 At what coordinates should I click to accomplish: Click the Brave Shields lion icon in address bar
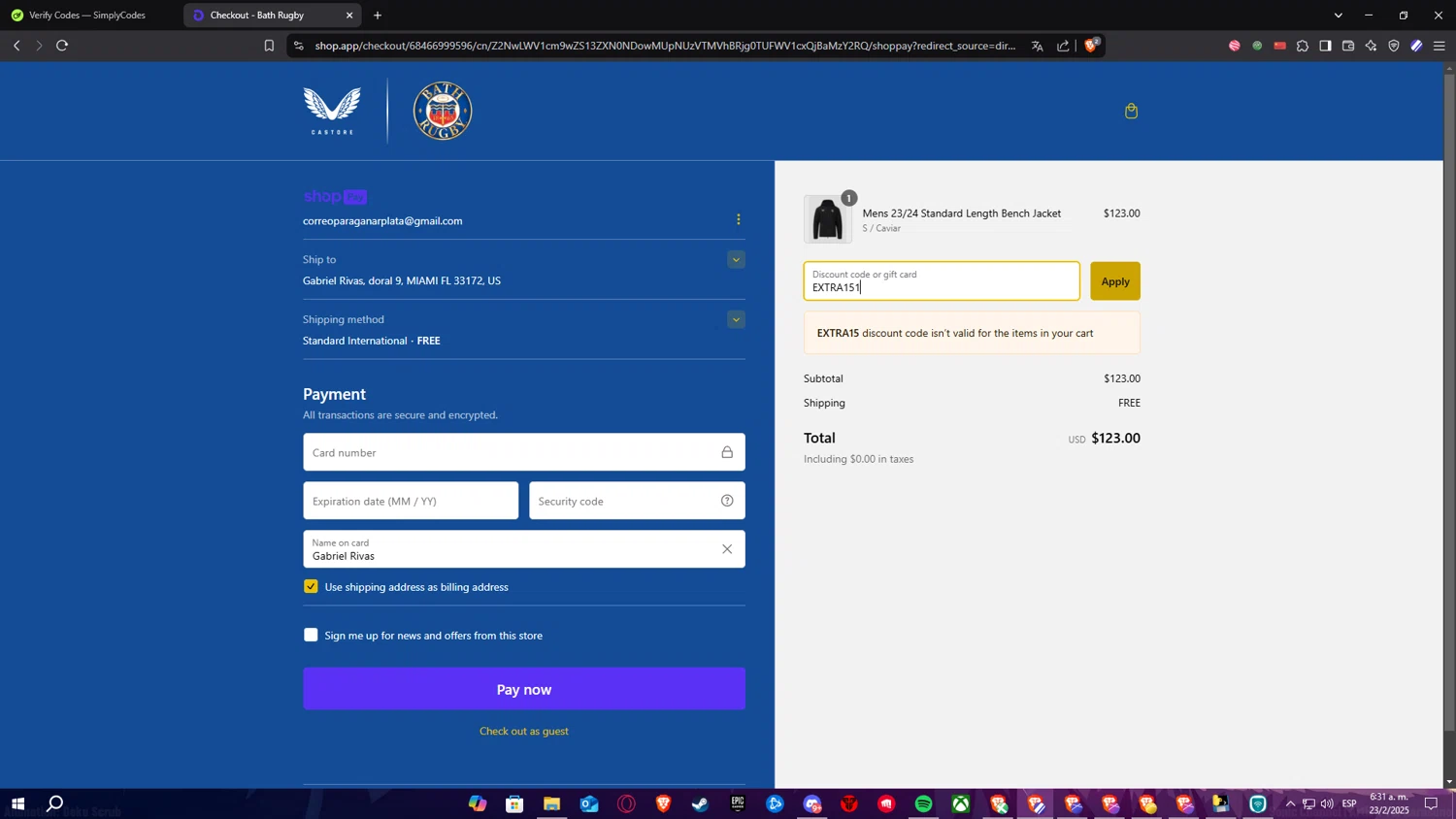[x=1091, y=46]
